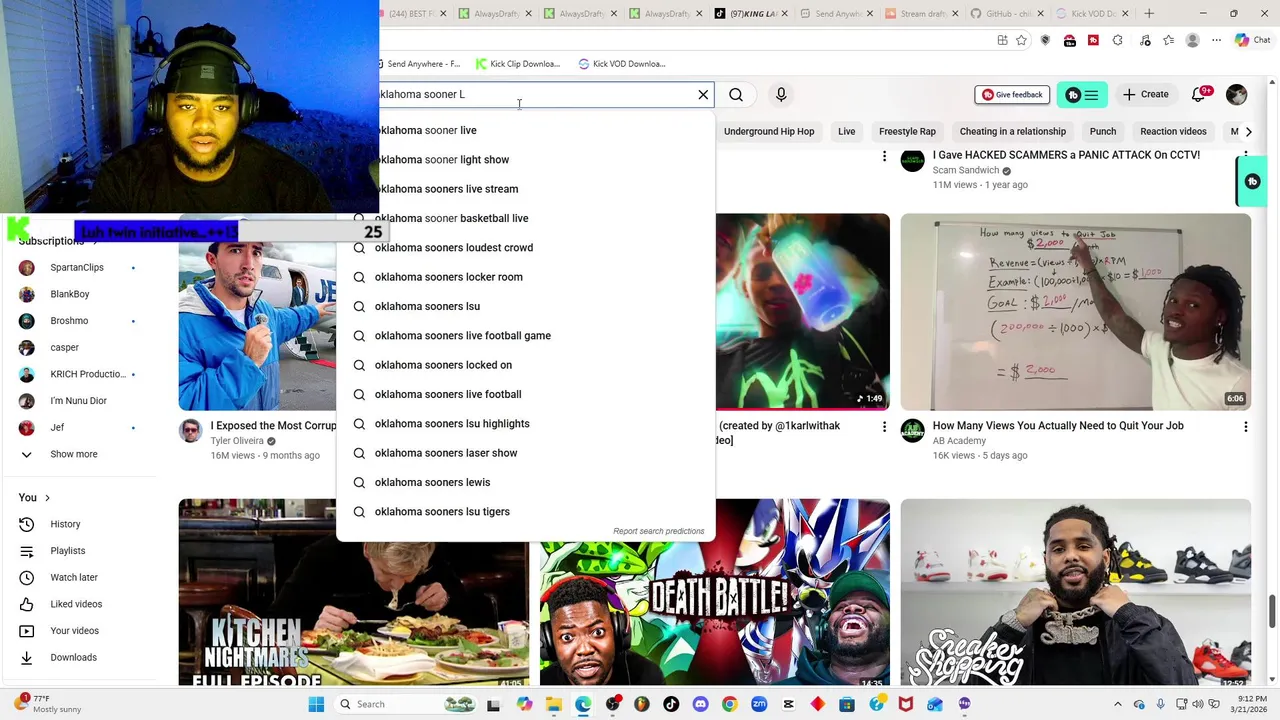
Task: Click Report search predictions link
Action: click(x=658, y=531)
